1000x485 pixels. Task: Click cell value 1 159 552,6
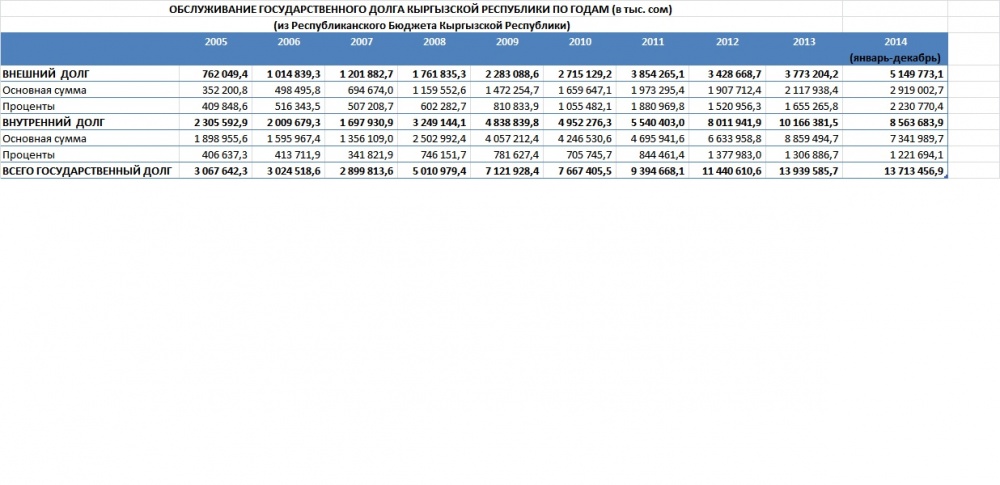tap(441, 90)
